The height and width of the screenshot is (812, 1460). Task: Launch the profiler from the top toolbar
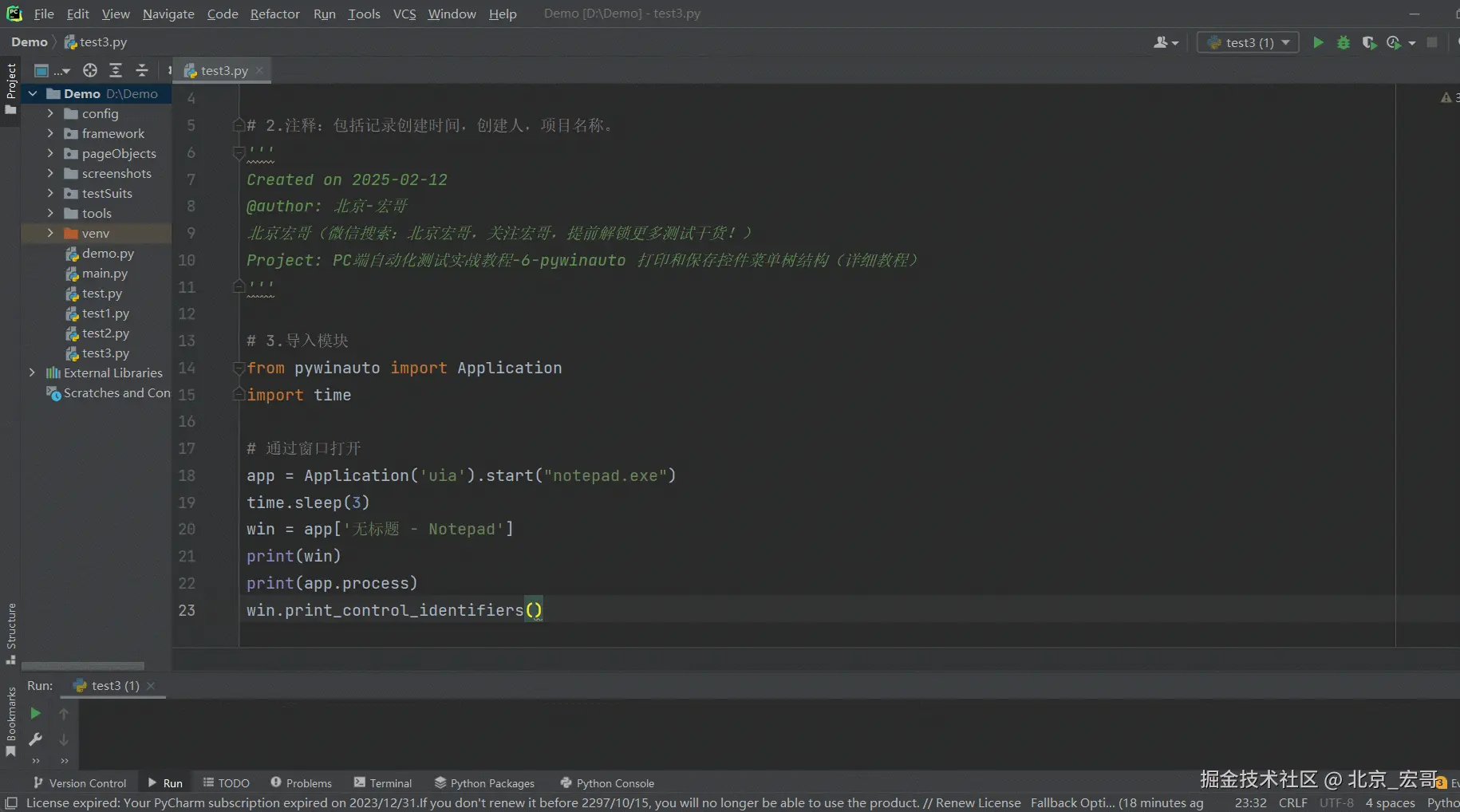[x=1395, y=42]
